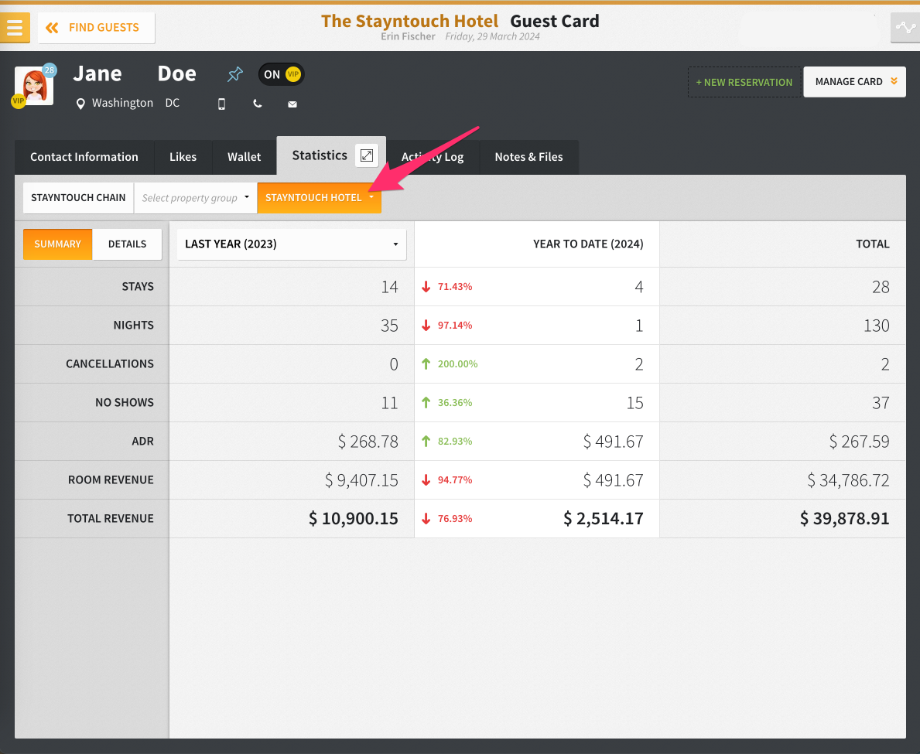This screenshot has width=920, height=754.
Task: Click last year room revenue $9,407.15
Action: (x=361, y=480)
